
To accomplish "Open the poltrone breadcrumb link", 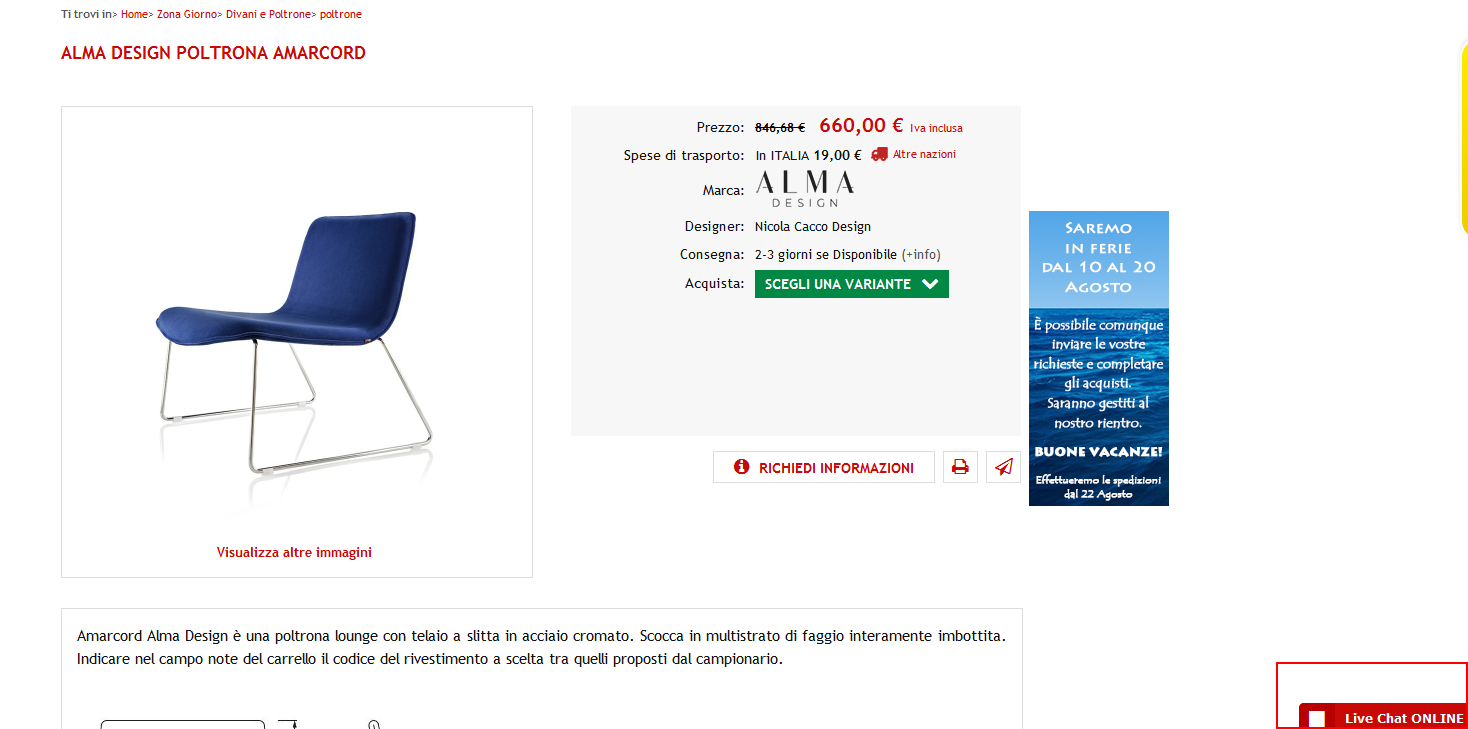I will (341, 14).
